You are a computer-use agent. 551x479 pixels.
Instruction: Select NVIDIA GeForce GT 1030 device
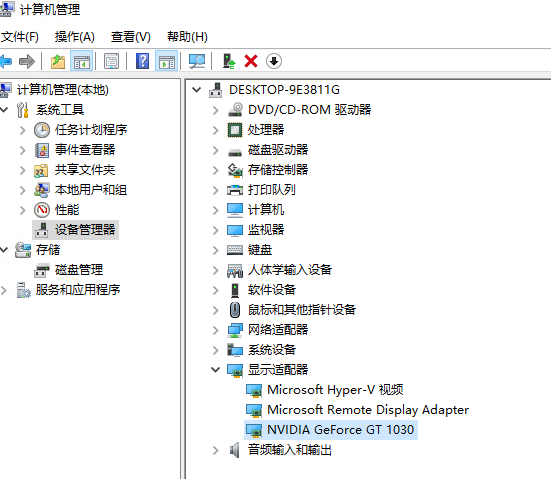(x=341, y=430)
